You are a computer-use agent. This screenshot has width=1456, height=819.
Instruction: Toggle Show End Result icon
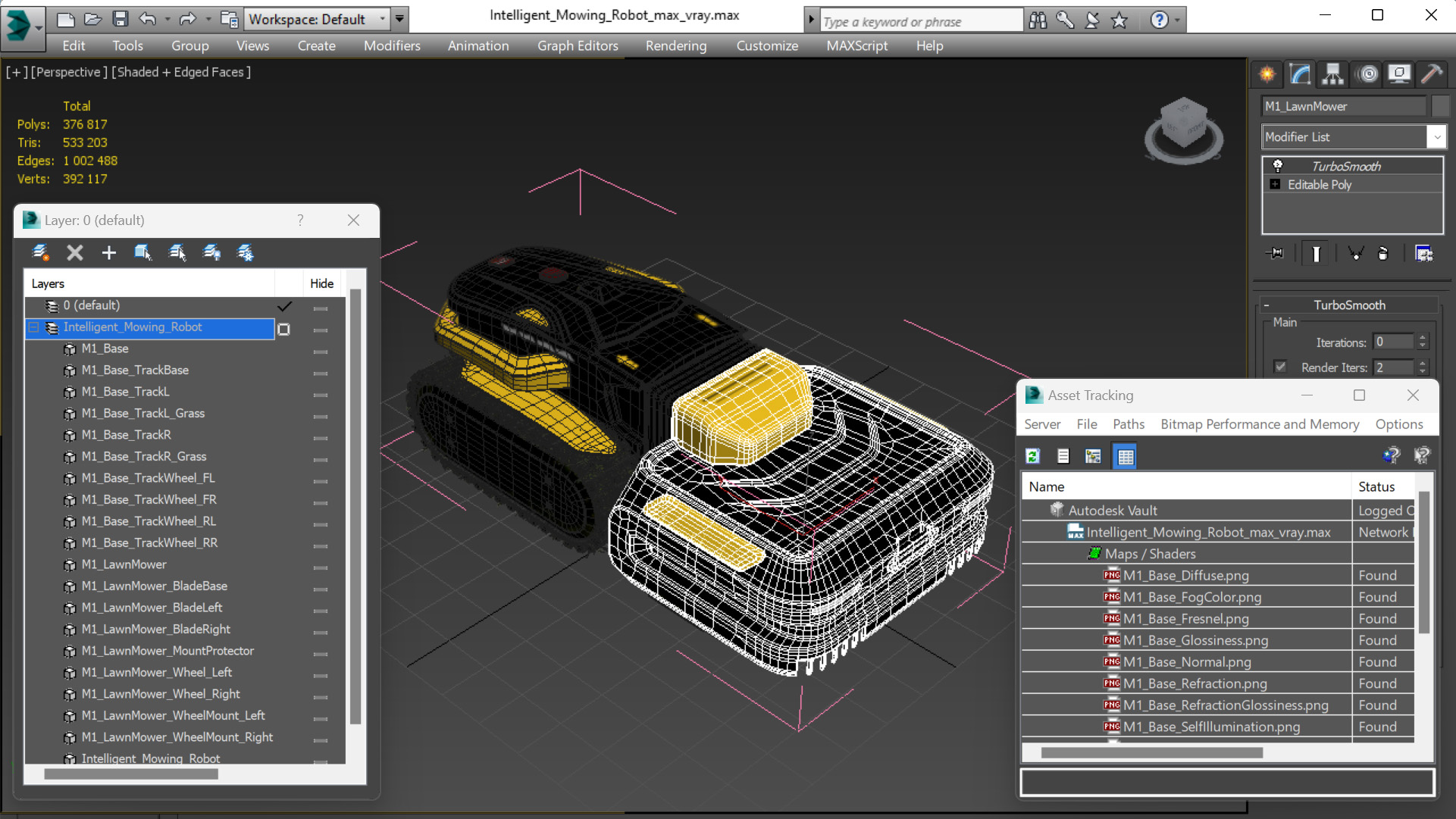click(1316, 254)
